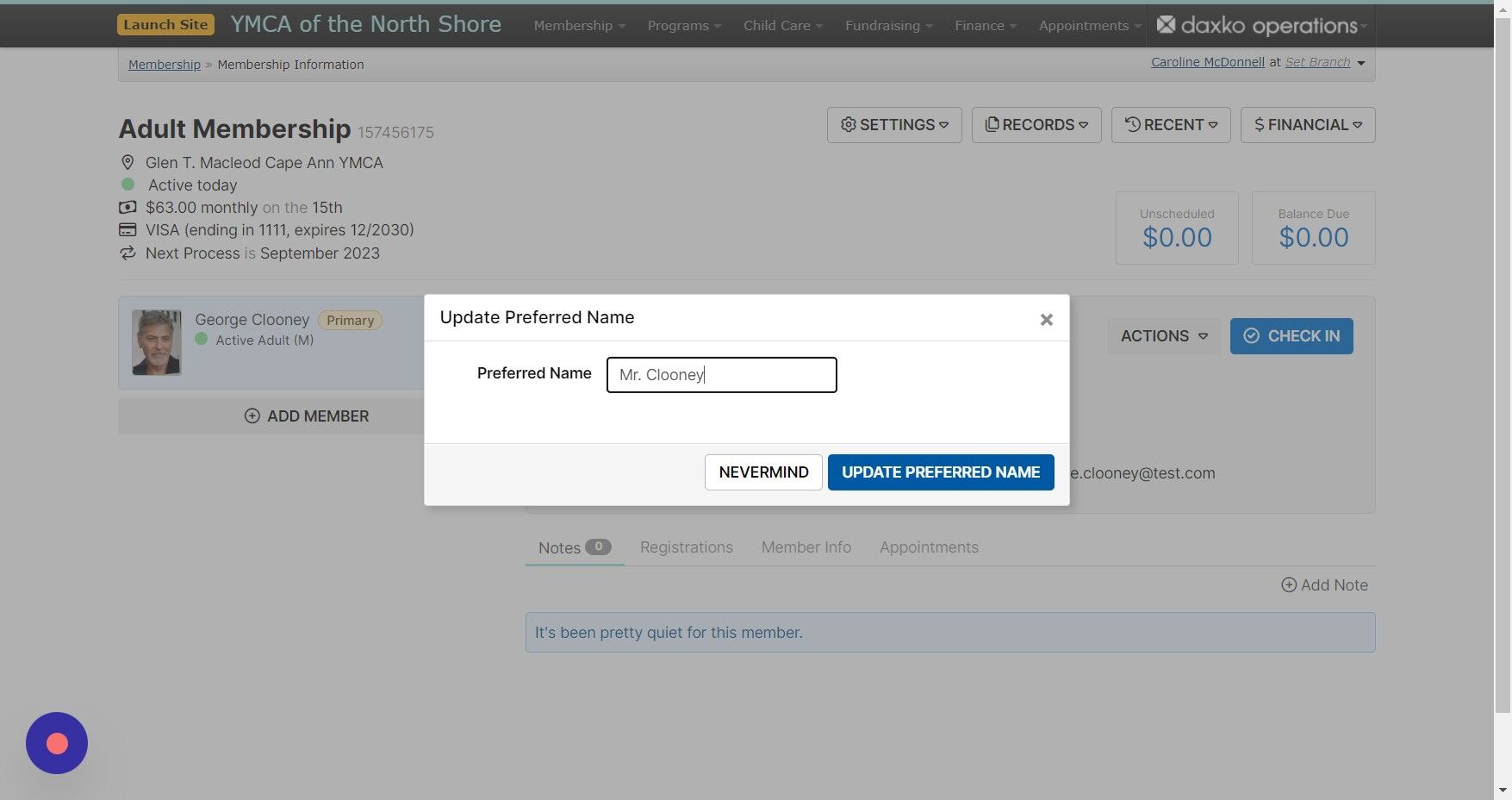
Task: Click the Nevermind button
Action: [762, 472]
